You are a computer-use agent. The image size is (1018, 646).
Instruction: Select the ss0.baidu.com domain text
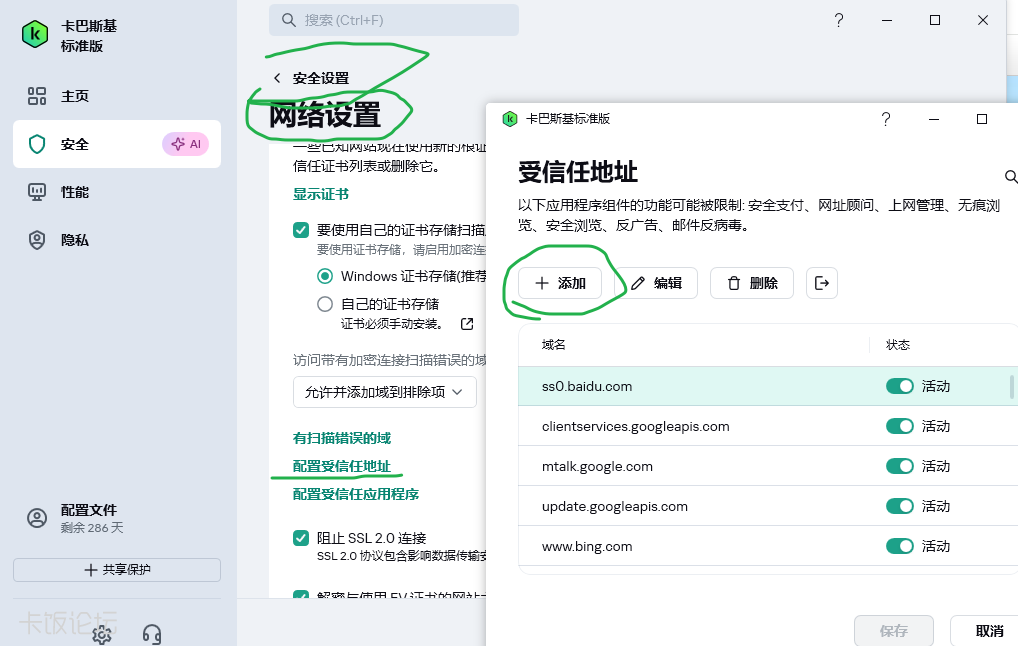click(587, 386)
